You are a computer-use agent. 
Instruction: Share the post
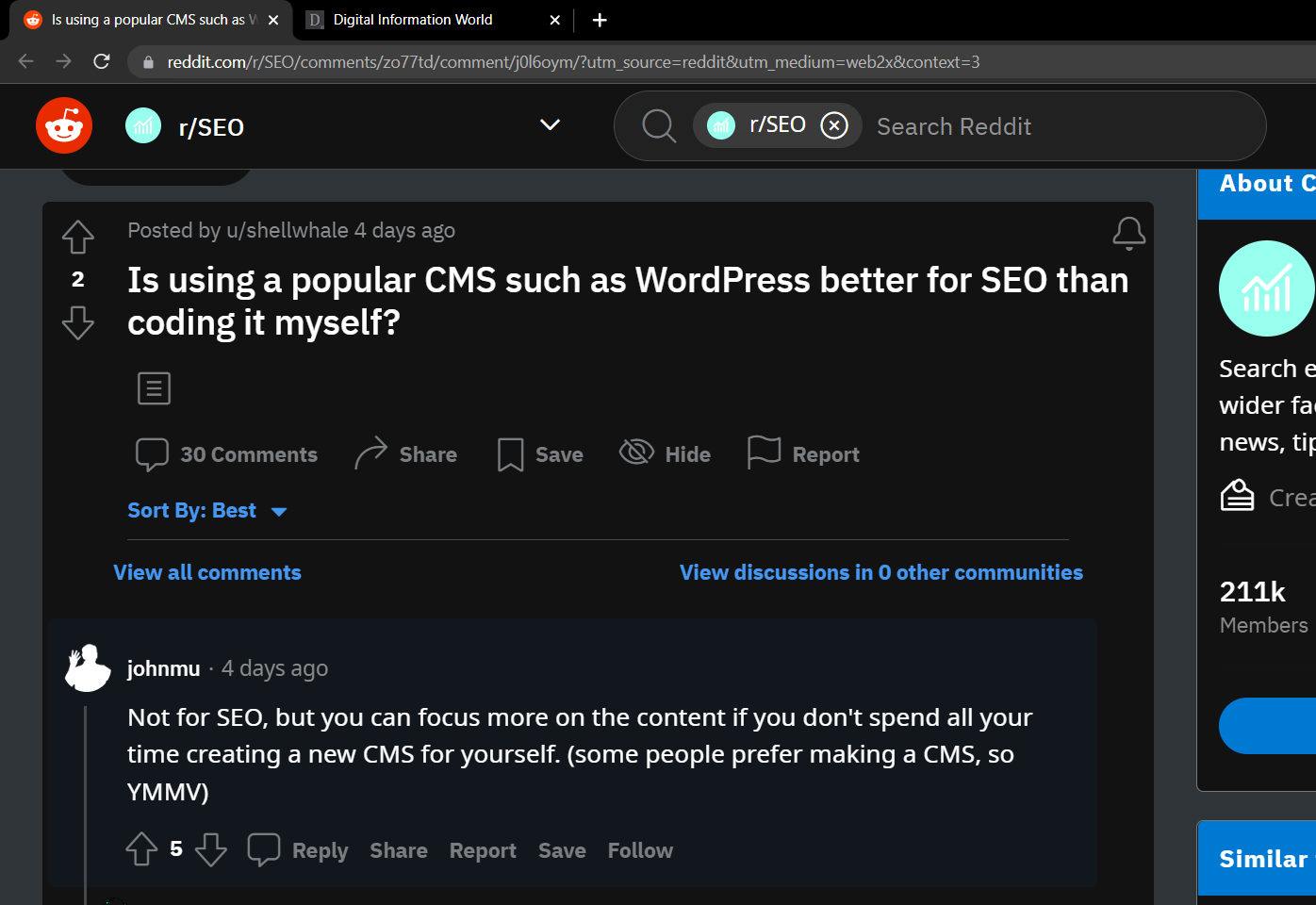(x=405, y=453)
